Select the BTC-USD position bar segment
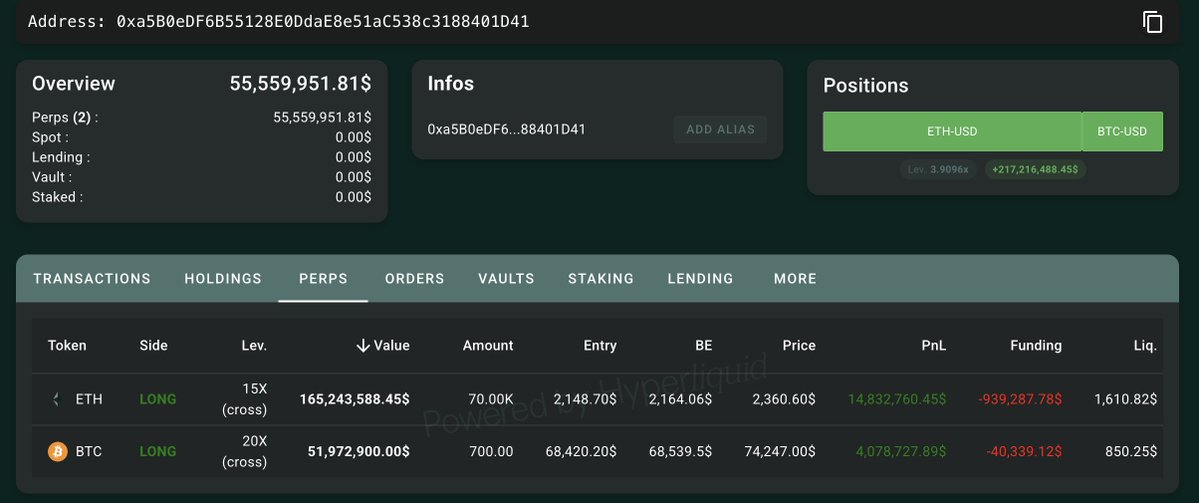Viewport: 1199px width, 503px height. point(1122,131)
